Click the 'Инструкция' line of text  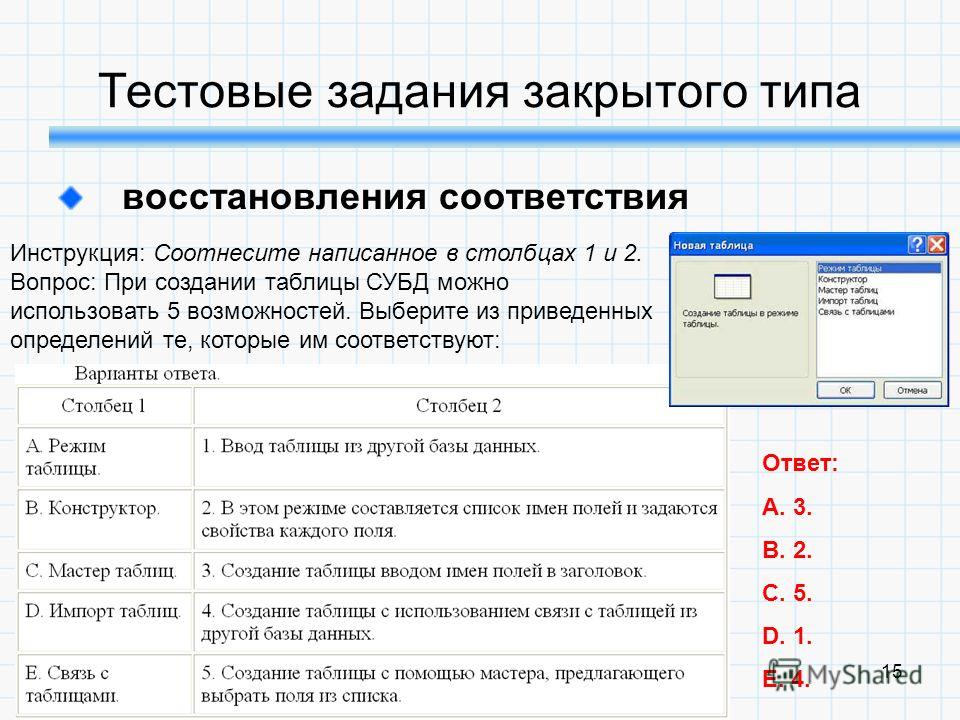point(326,253)
